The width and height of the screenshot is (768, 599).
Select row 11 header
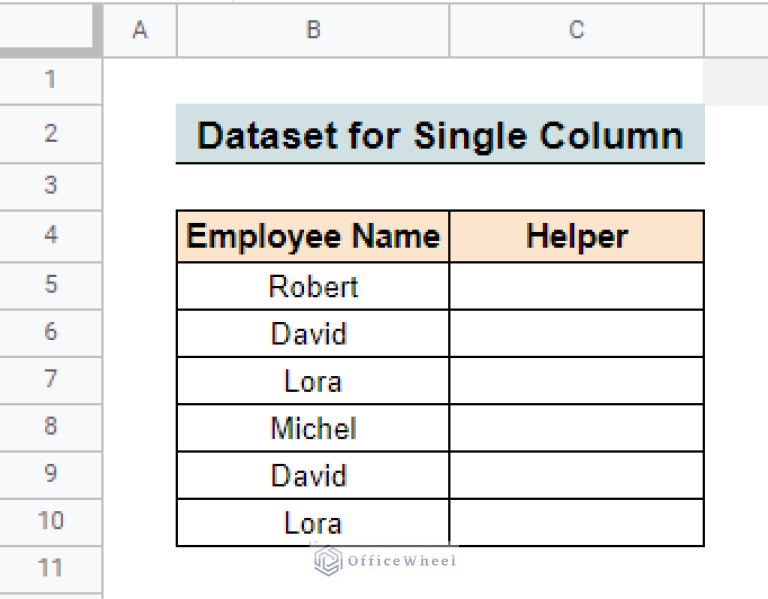click(x=51, y=570)
